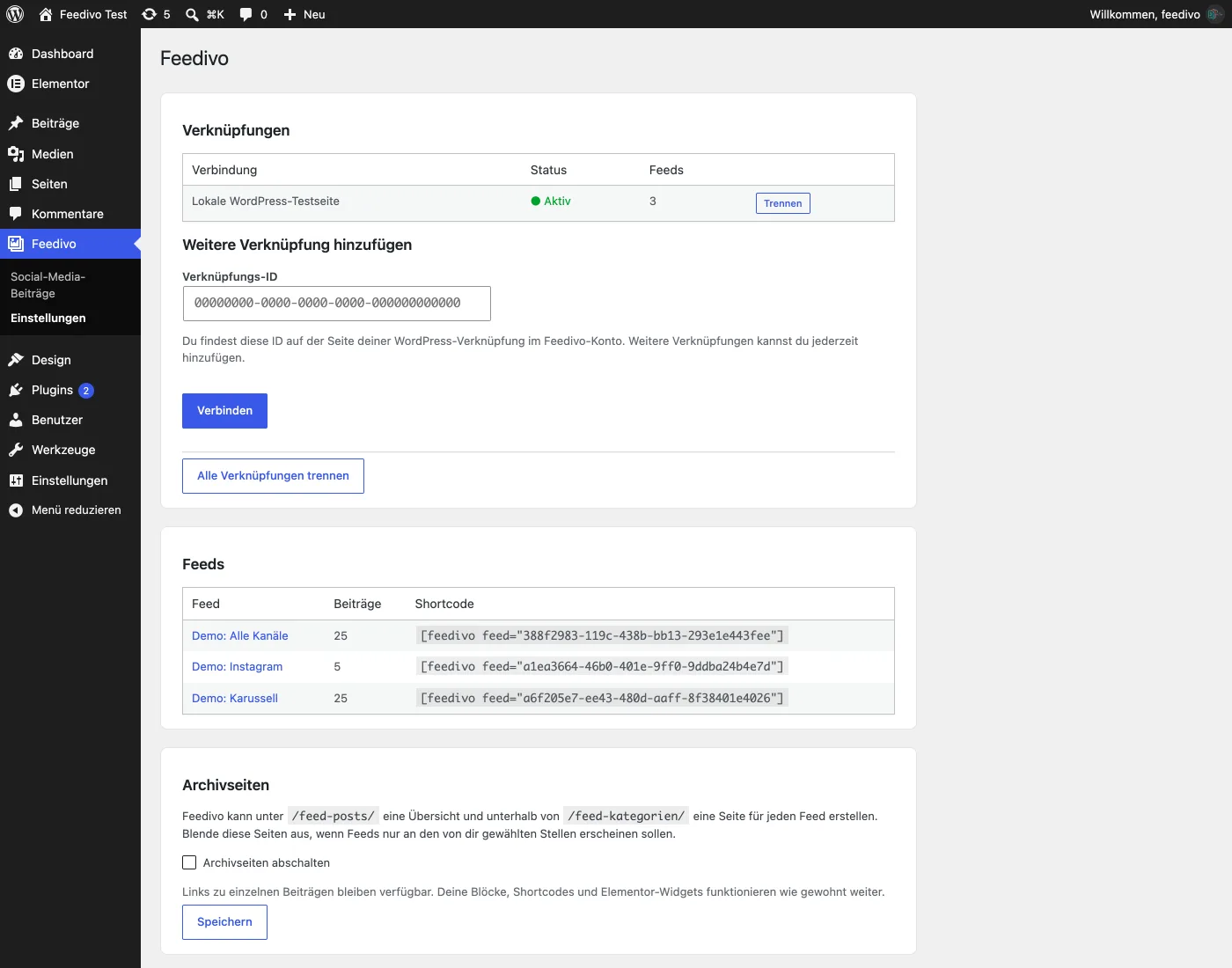Click the Benutzer person icon

click(16, 420)
